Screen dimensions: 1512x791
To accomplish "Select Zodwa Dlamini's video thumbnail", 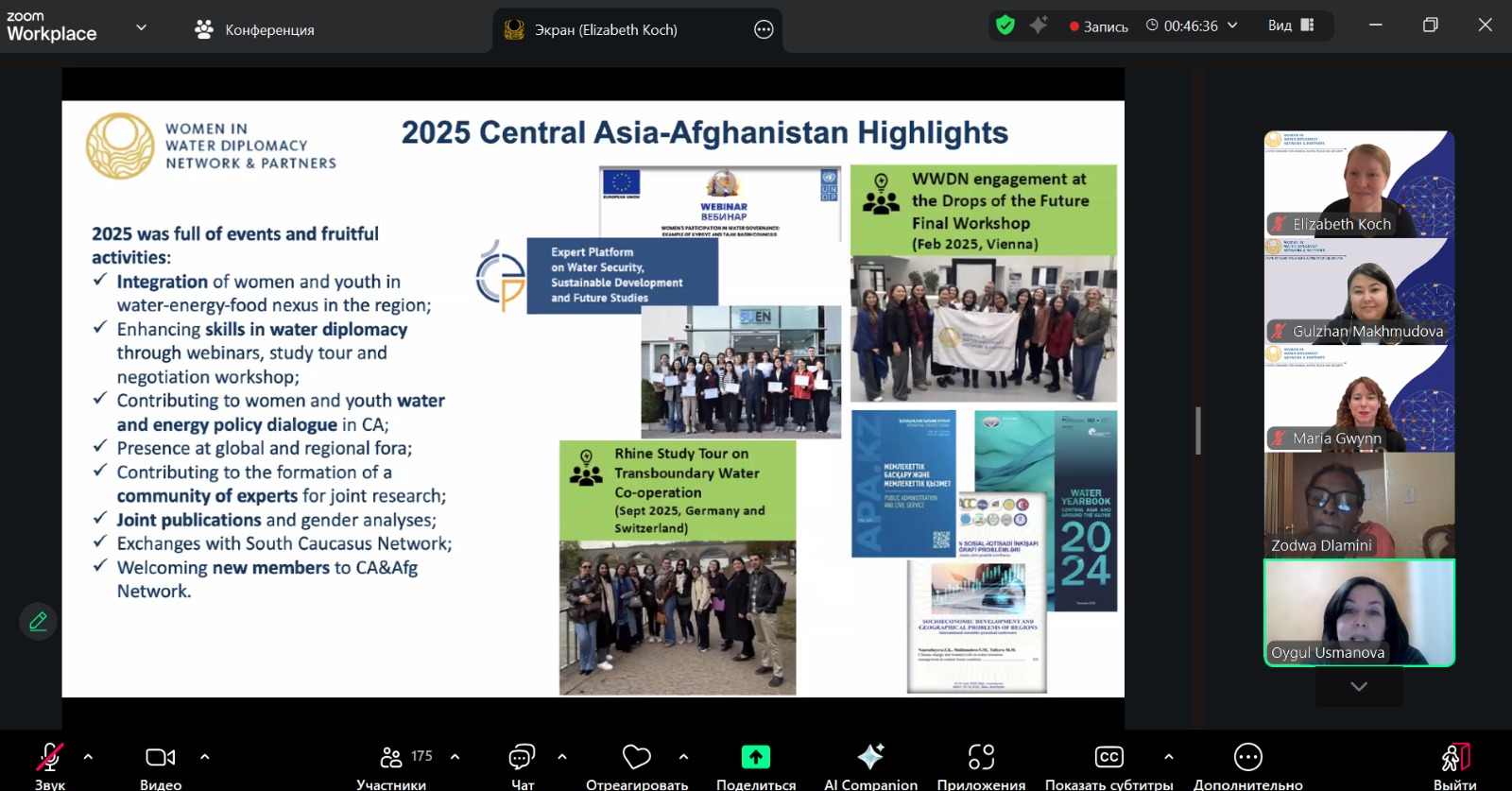I will point(1359,505).
